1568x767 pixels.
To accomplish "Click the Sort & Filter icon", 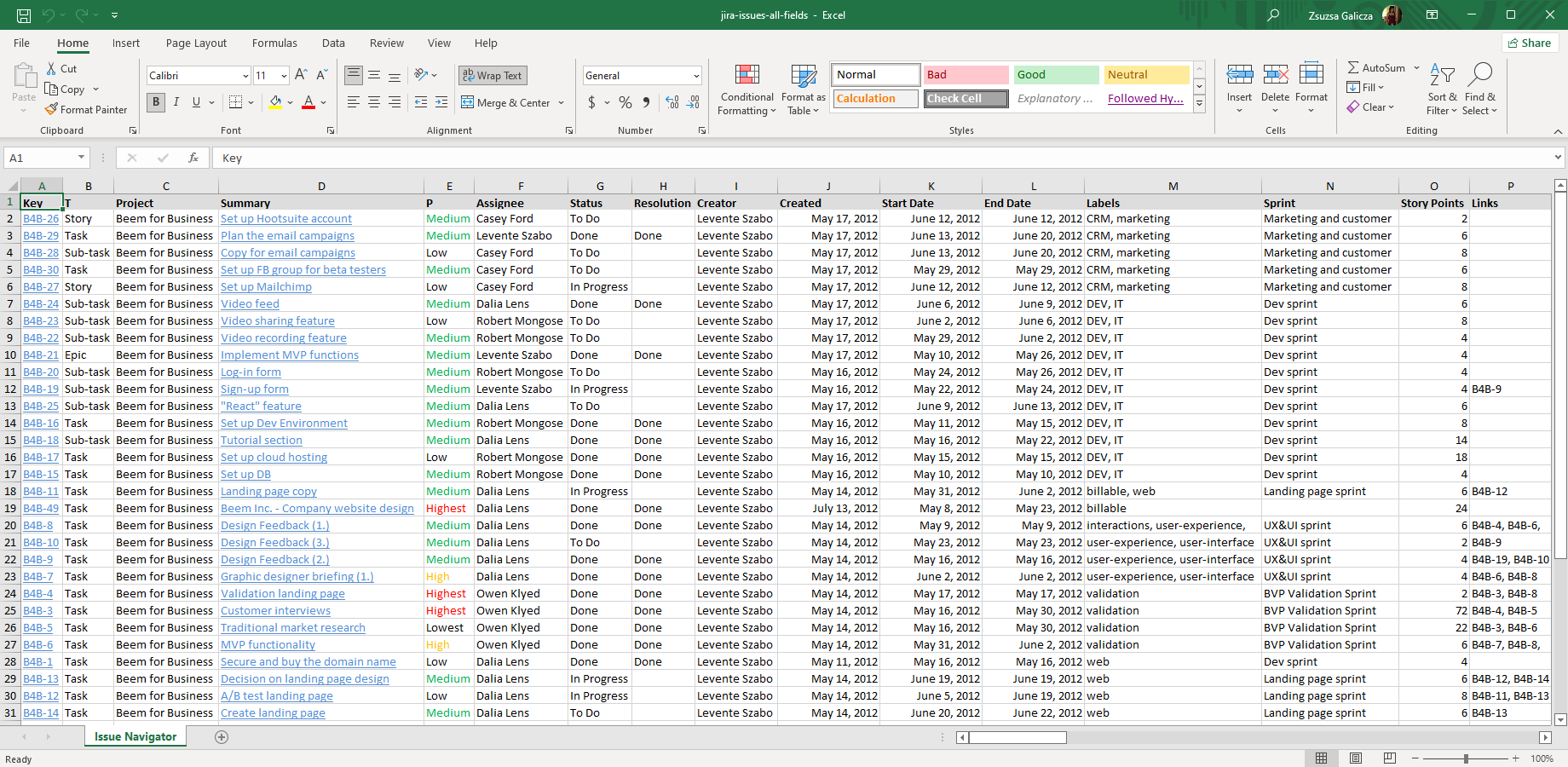I will [1442, 76].
